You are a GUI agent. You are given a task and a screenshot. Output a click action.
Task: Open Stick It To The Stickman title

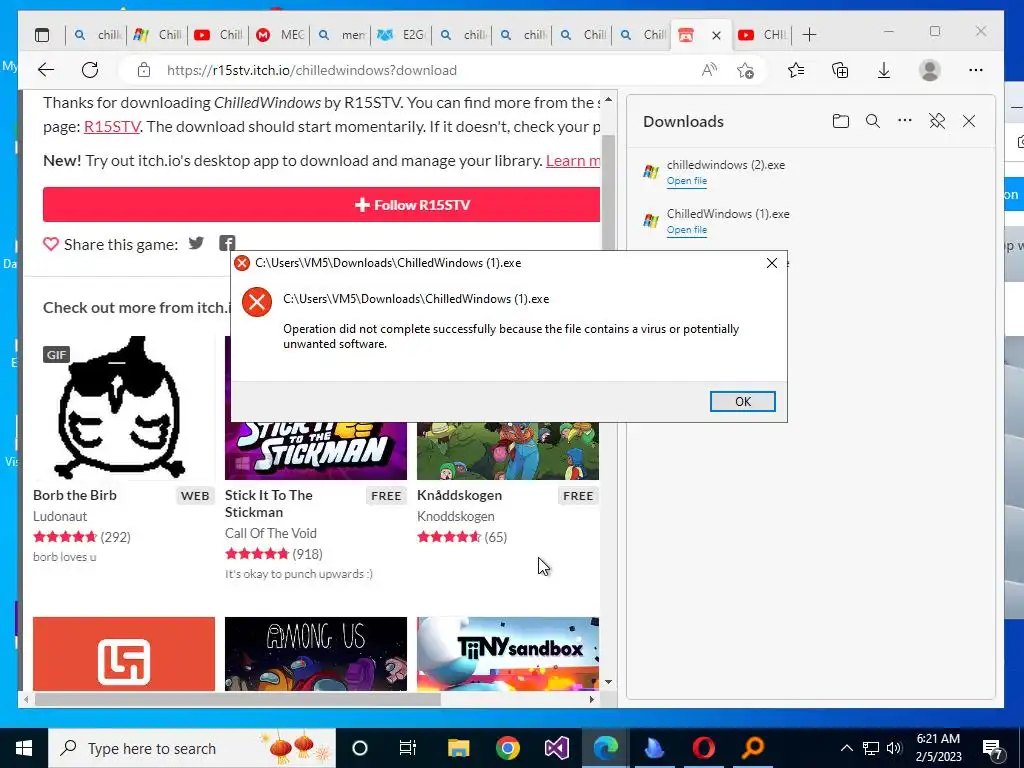(x=268, y=504)
